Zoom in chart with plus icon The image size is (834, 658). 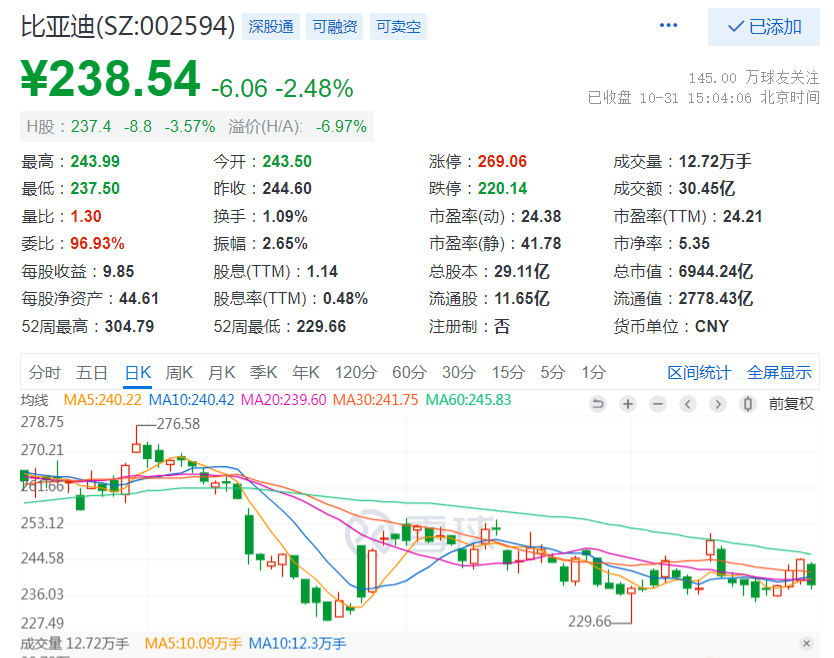click(628, 404)
